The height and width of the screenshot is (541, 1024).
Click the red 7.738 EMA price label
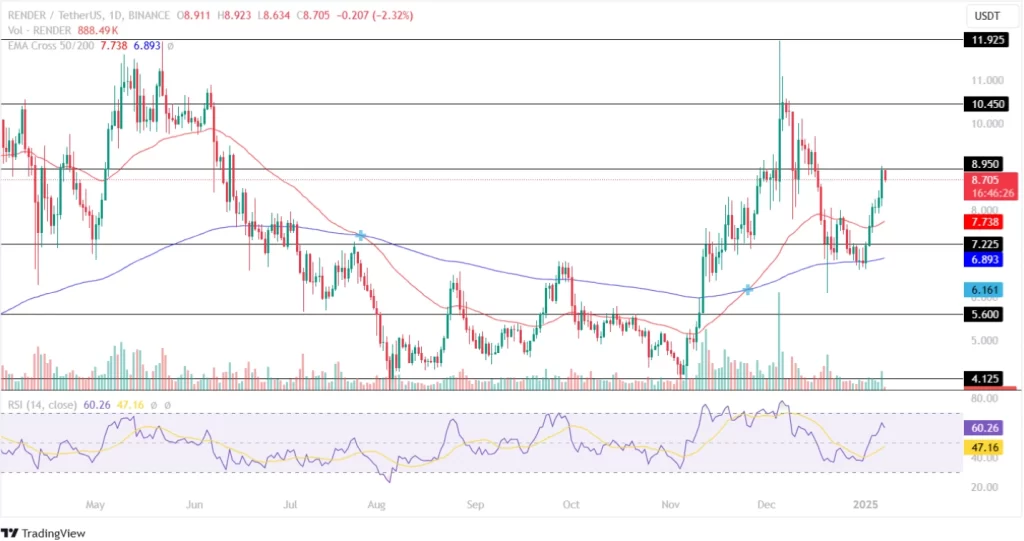[985, 222]
